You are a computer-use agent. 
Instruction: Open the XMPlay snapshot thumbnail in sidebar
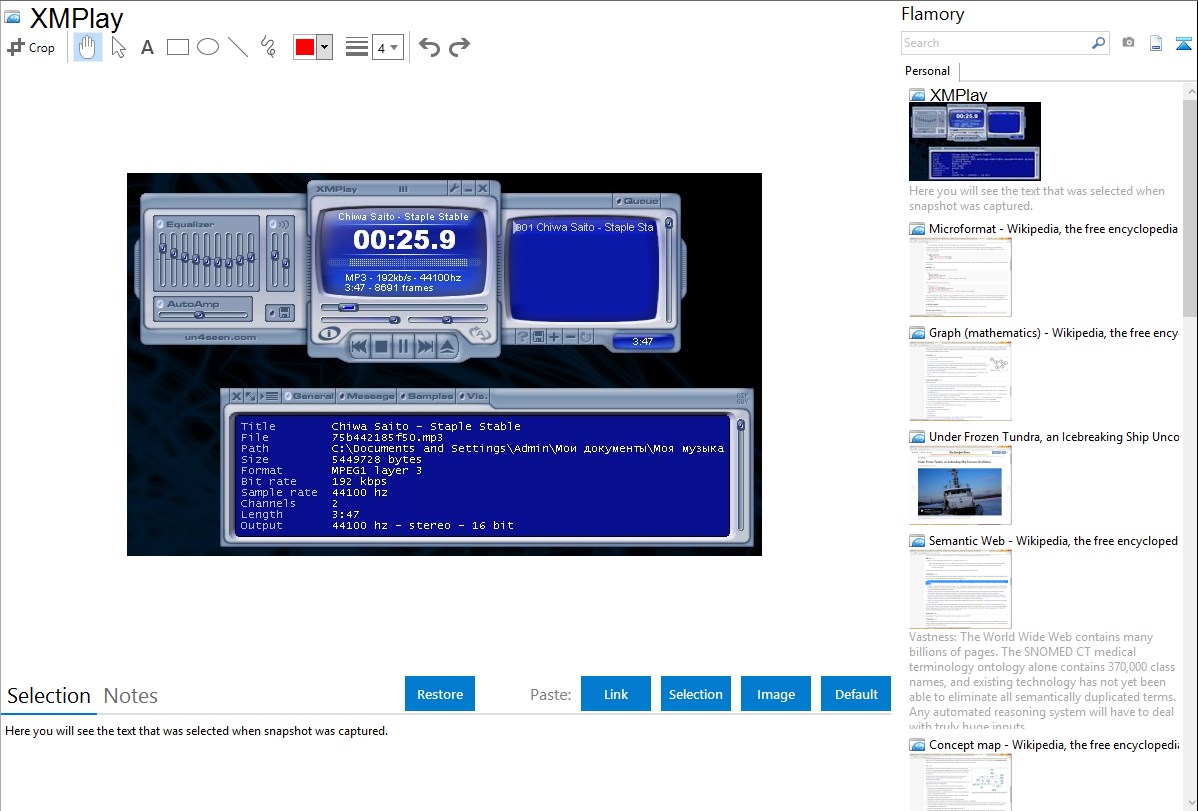coord(975,141)
